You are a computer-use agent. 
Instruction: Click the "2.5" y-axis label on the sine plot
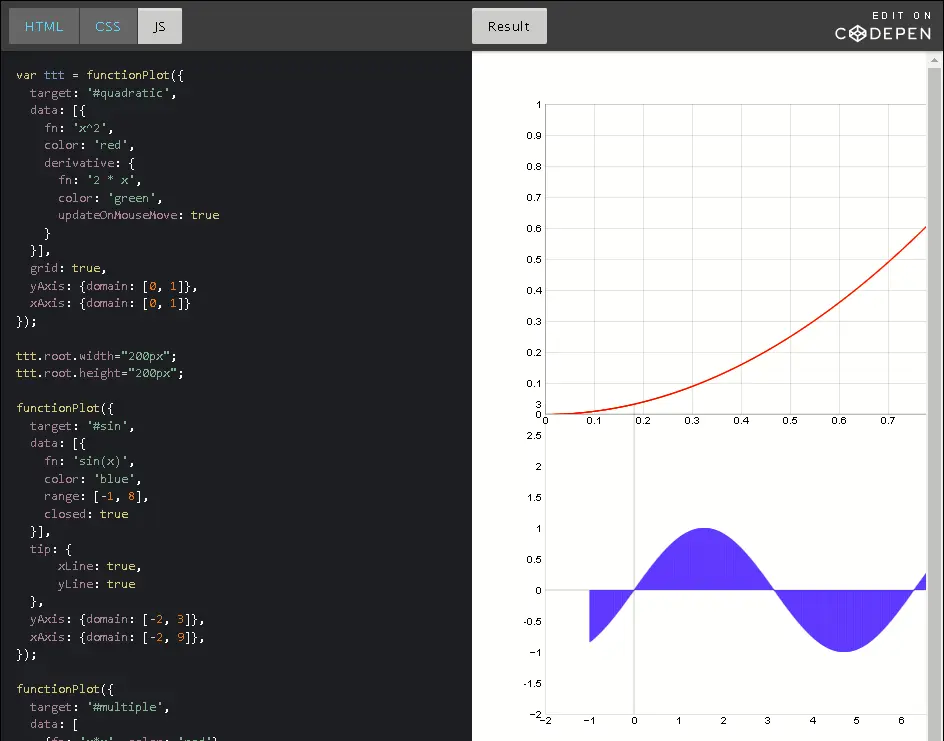534,436
